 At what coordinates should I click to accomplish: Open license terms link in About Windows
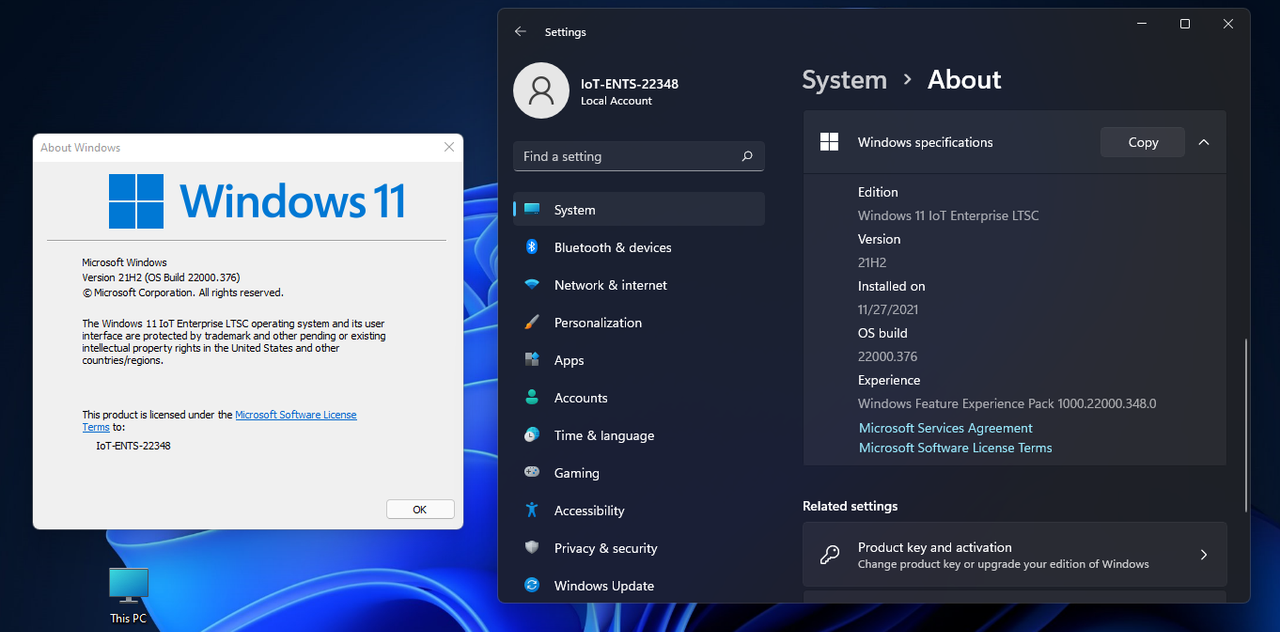296,414
